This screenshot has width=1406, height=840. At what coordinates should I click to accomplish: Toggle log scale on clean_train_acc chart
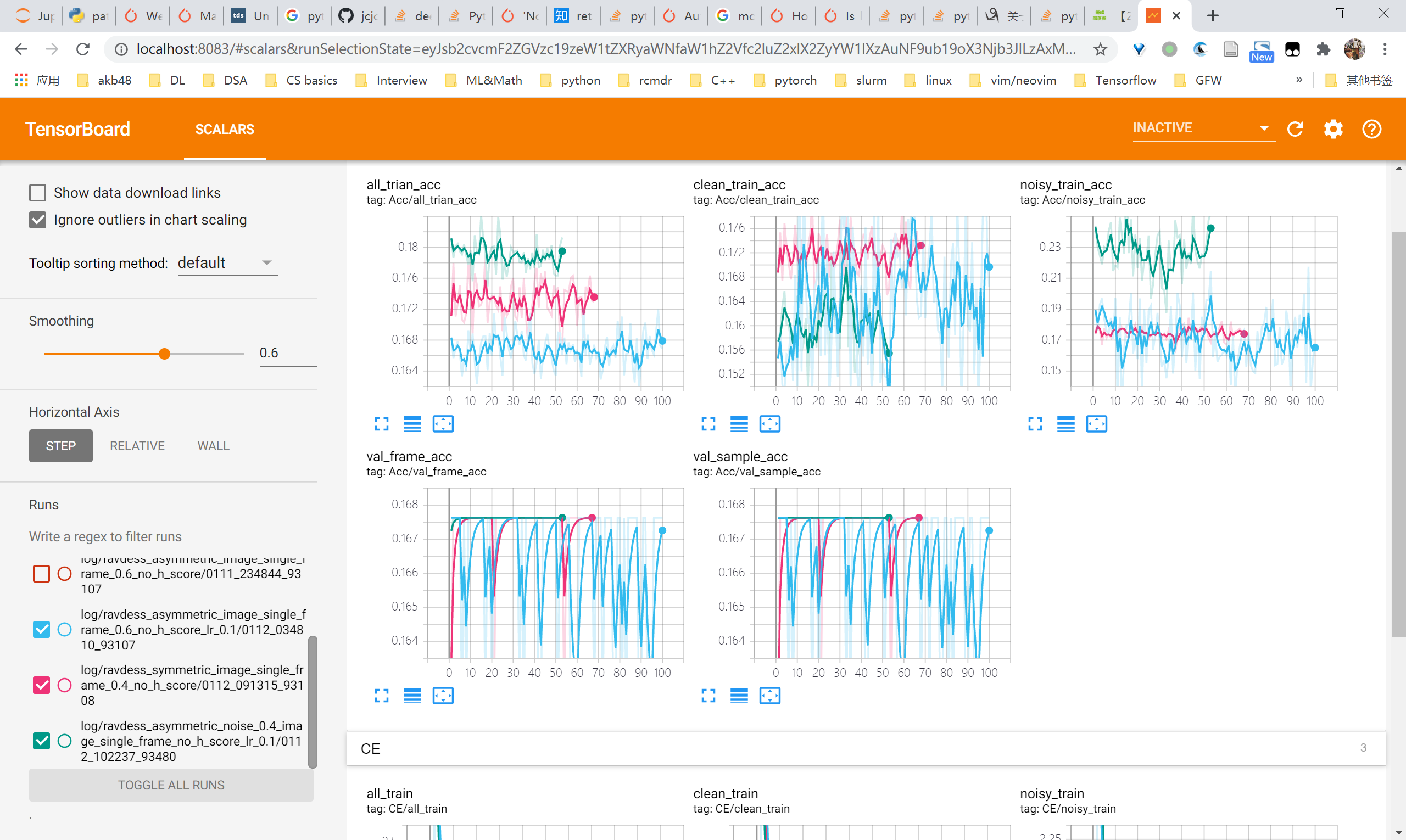coord(739,424)
